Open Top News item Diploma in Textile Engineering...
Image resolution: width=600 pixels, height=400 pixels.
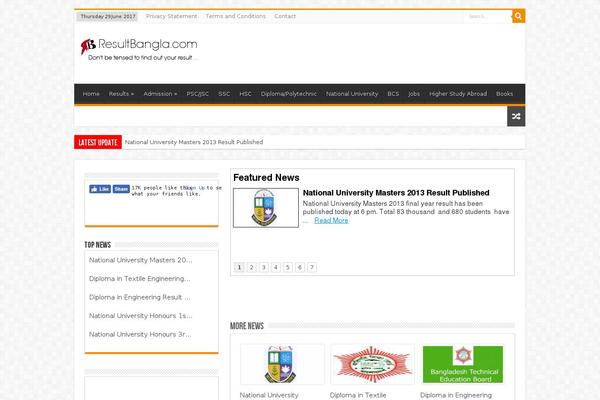point(139,279)
